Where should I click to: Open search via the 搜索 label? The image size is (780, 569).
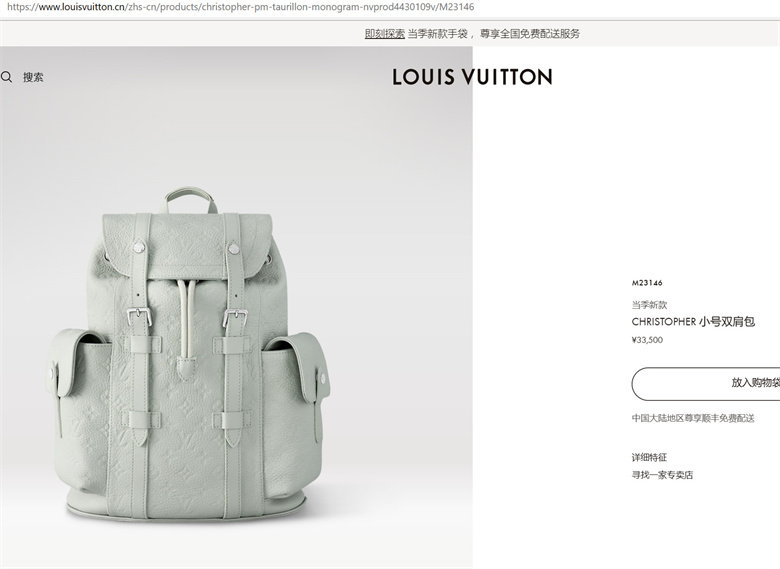(x=33, y=77)
